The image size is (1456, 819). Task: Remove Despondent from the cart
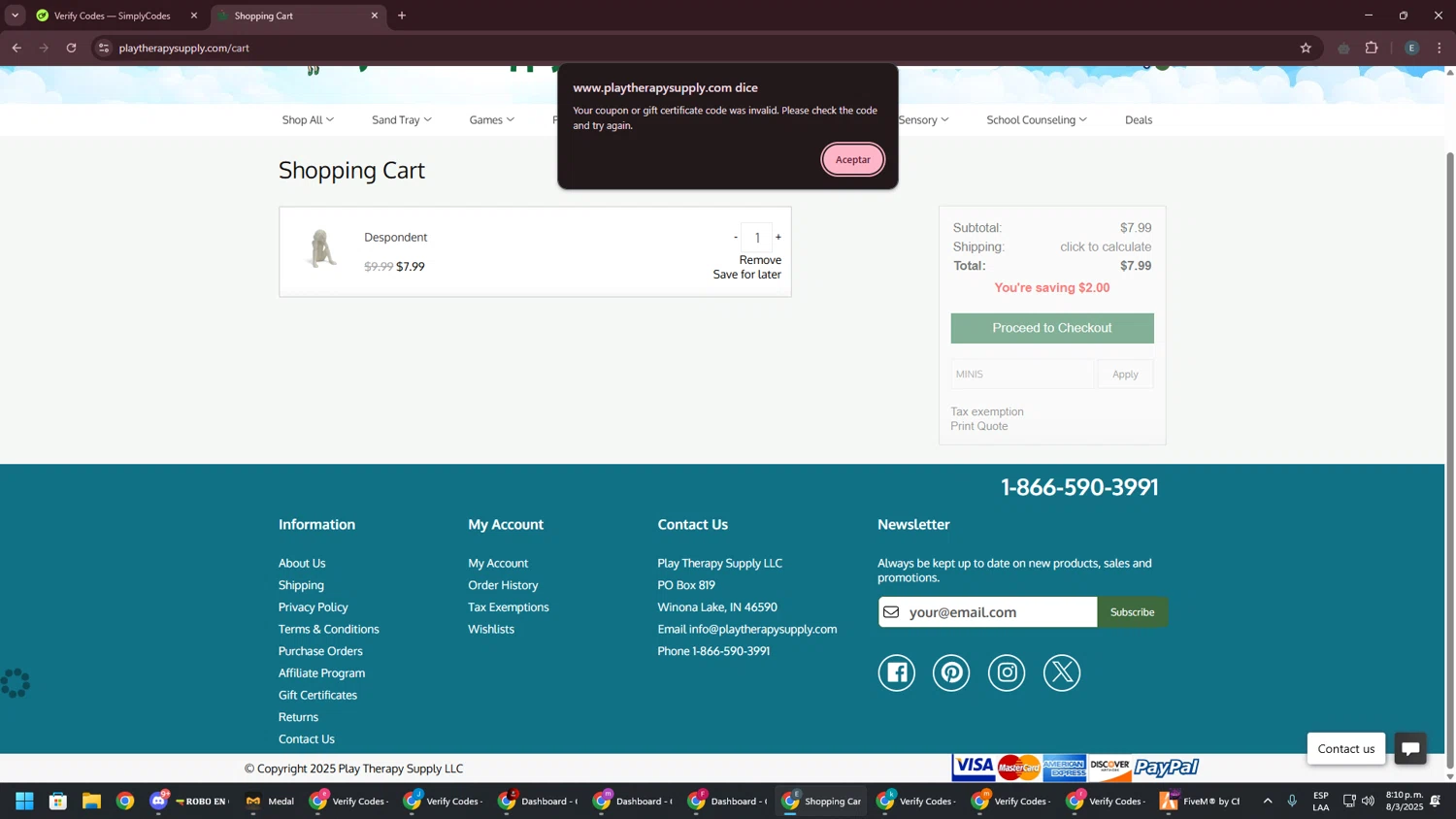coord(760,260)
